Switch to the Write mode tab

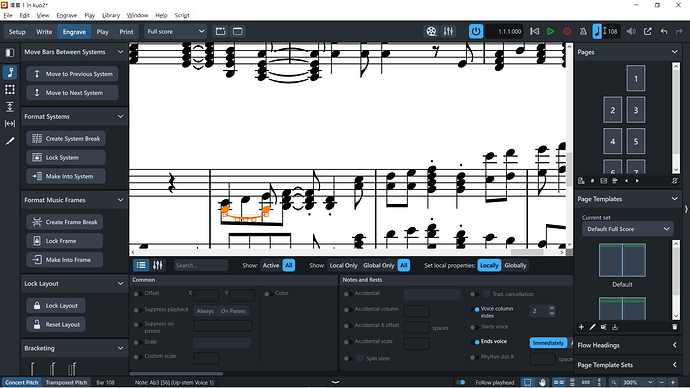tap(44, 32)
